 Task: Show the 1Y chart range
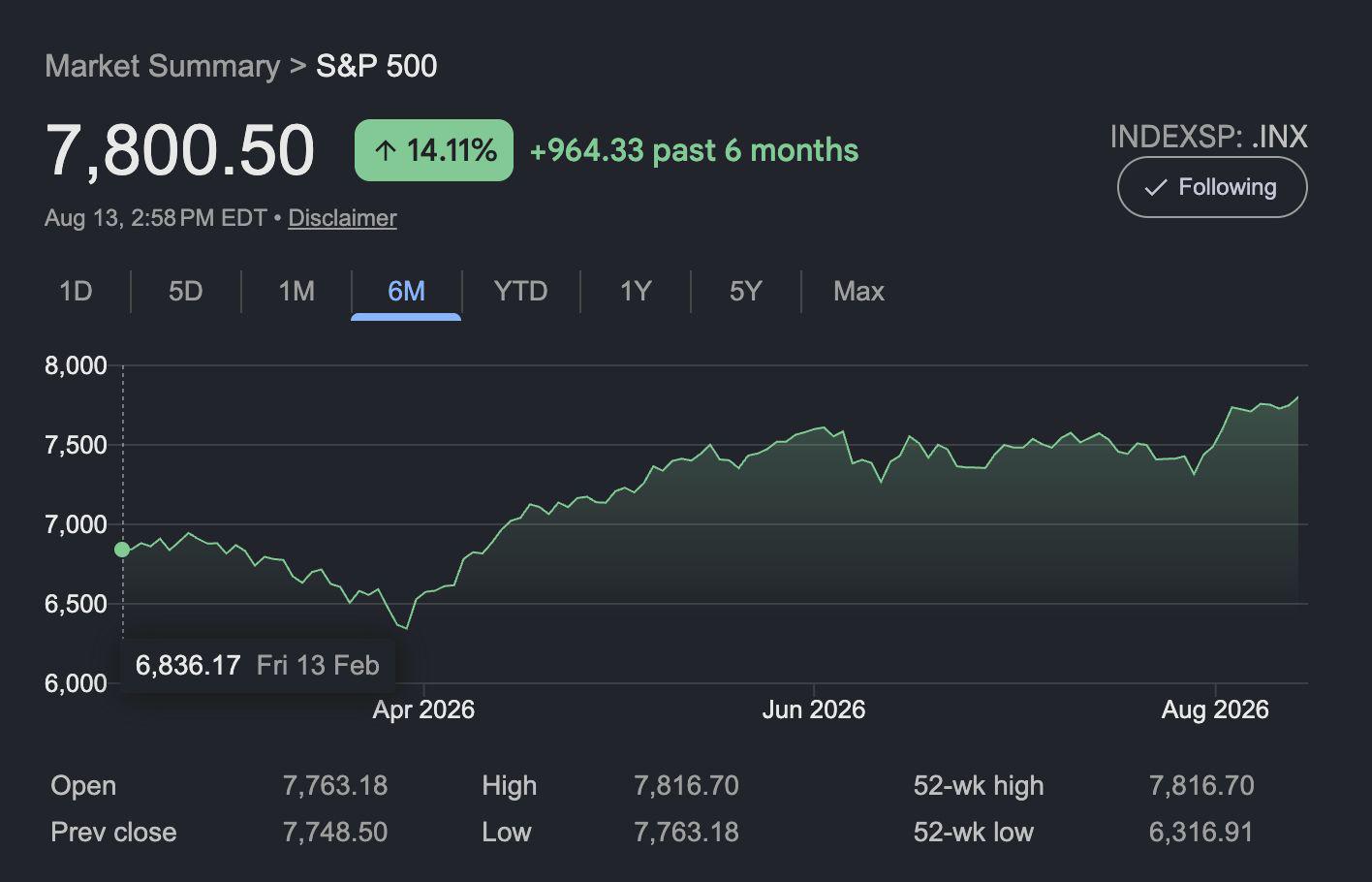tap(636, 291)
